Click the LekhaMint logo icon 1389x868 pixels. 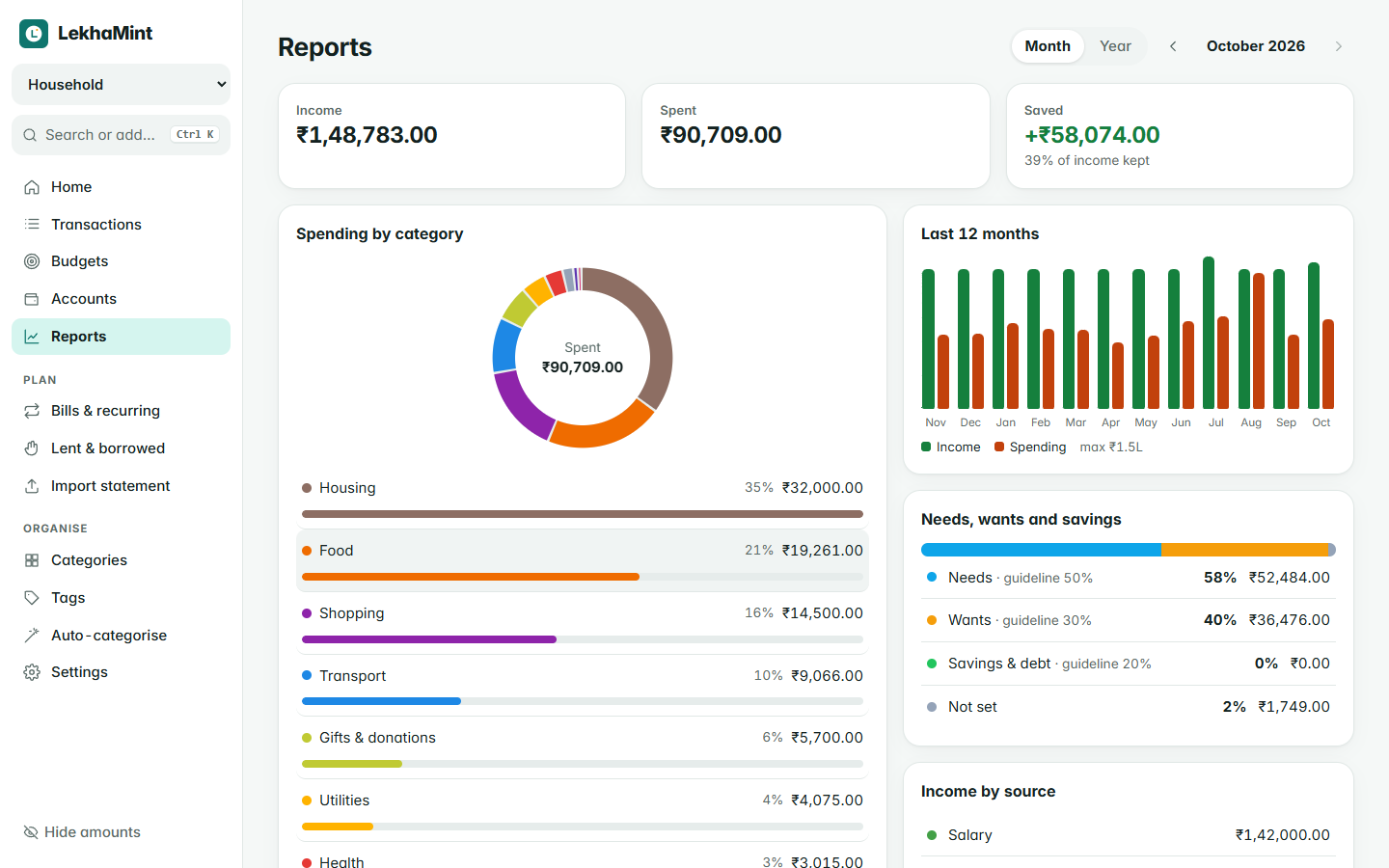pyautogui.click(x=34, y=34)
